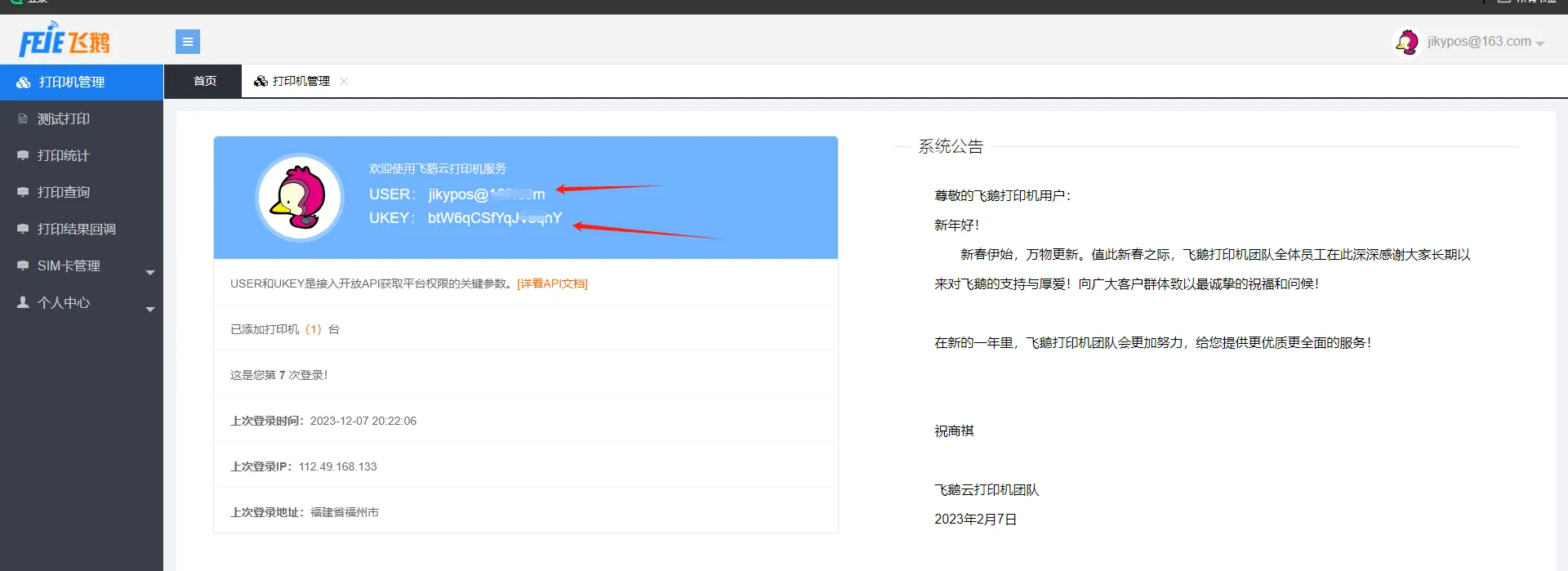1568x571 pixels.
Task: Open 打印统计 from the sidebar
Action: (x=63, y=156)
